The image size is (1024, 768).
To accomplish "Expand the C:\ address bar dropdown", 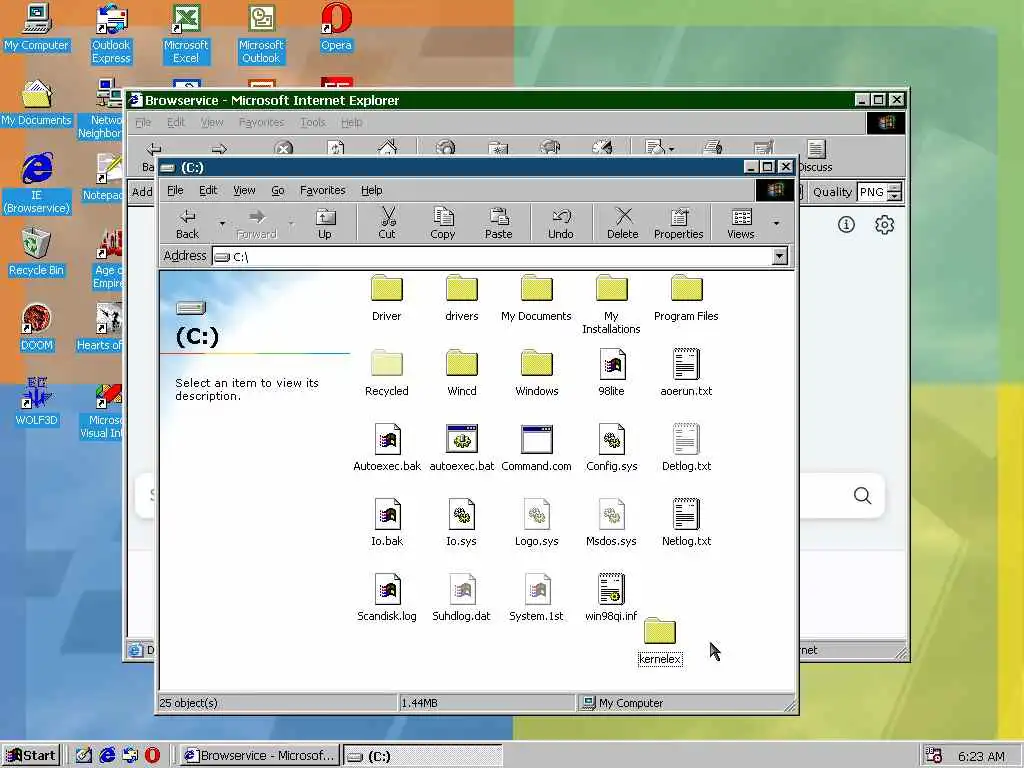I will [780, 256].
